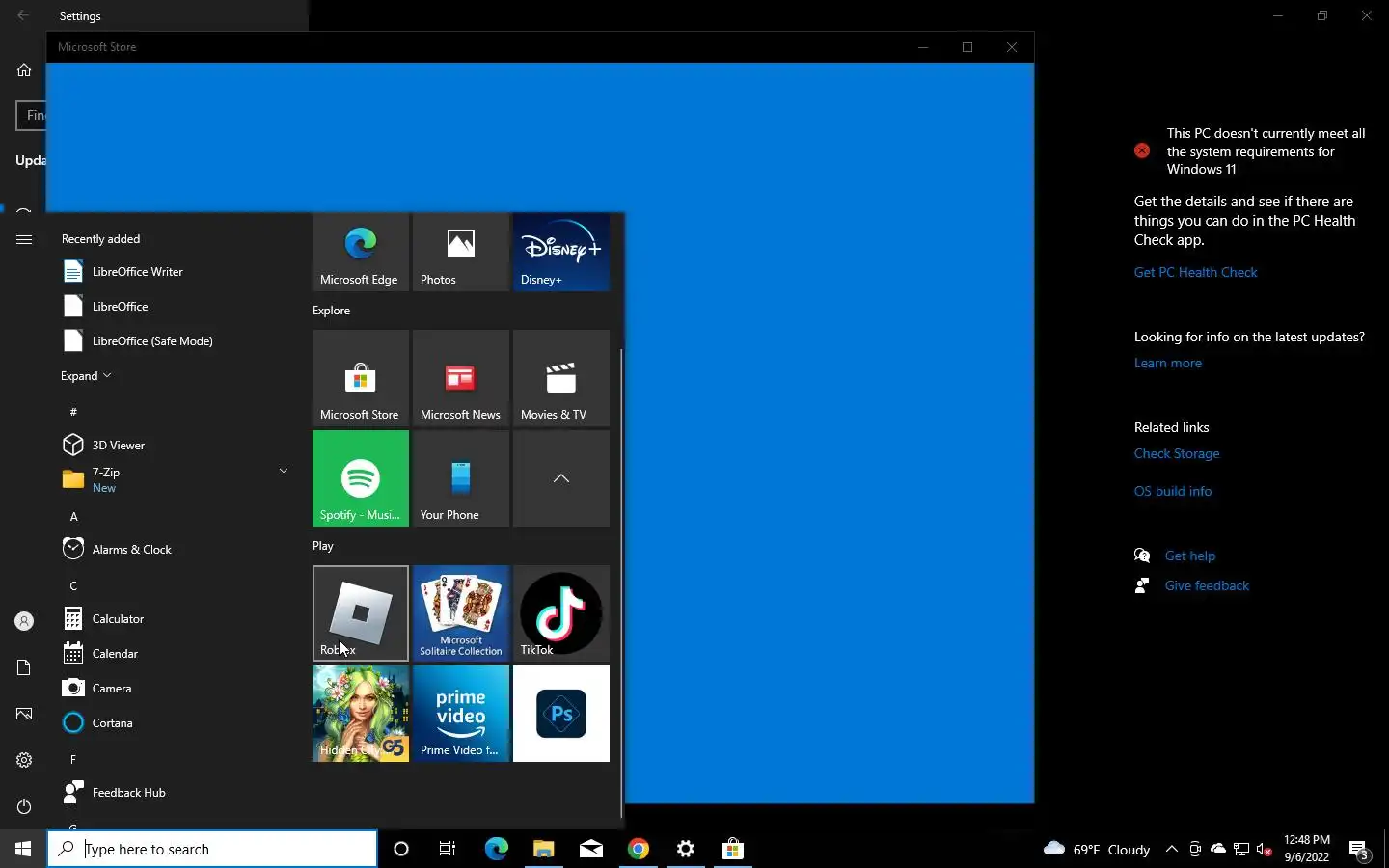
Task: Click the Settings back arrow
Action: coord(23,15)
